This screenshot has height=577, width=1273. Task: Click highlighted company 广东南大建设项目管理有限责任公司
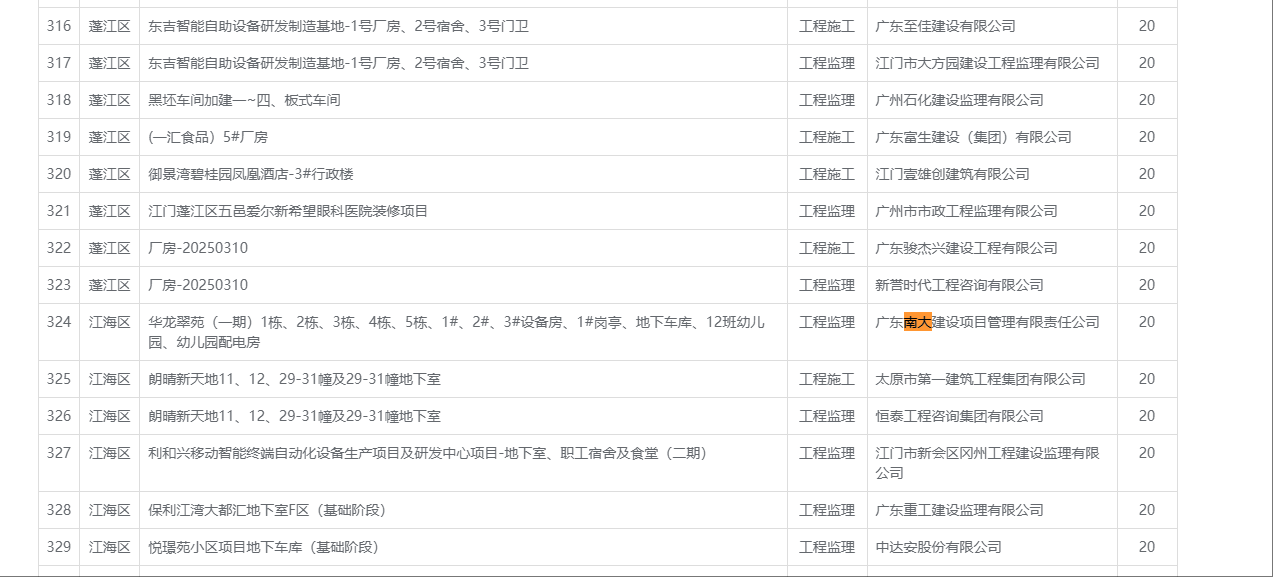(x=987, y=322)
